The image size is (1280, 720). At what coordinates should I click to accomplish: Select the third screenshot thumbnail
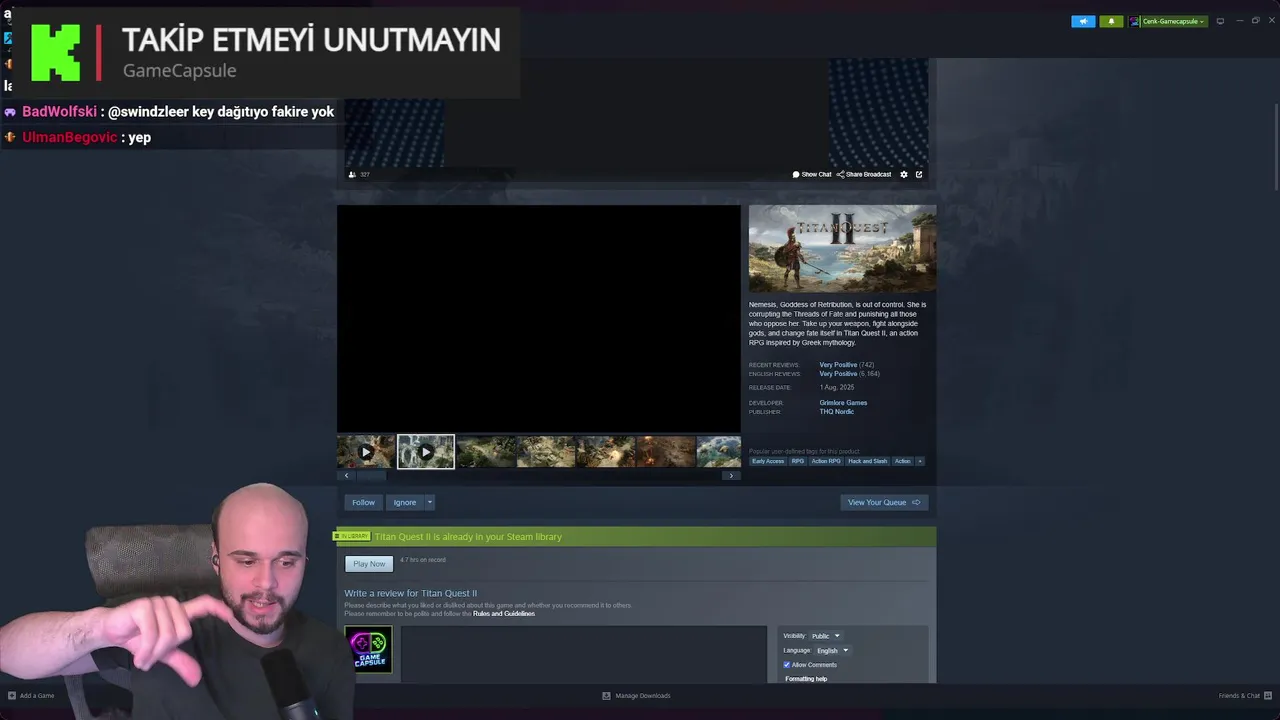486,452
